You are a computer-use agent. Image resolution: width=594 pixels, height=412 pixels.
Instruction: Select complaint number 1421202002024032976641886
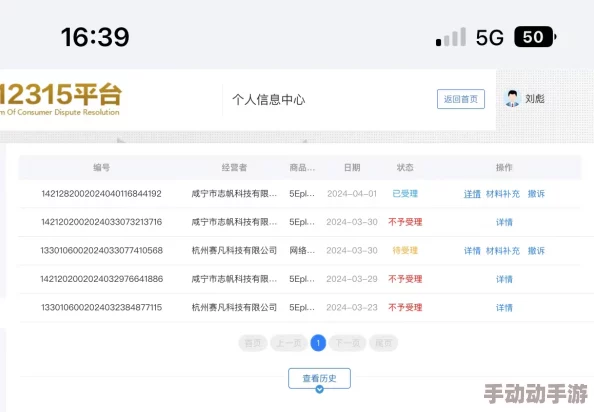[102, 279]
